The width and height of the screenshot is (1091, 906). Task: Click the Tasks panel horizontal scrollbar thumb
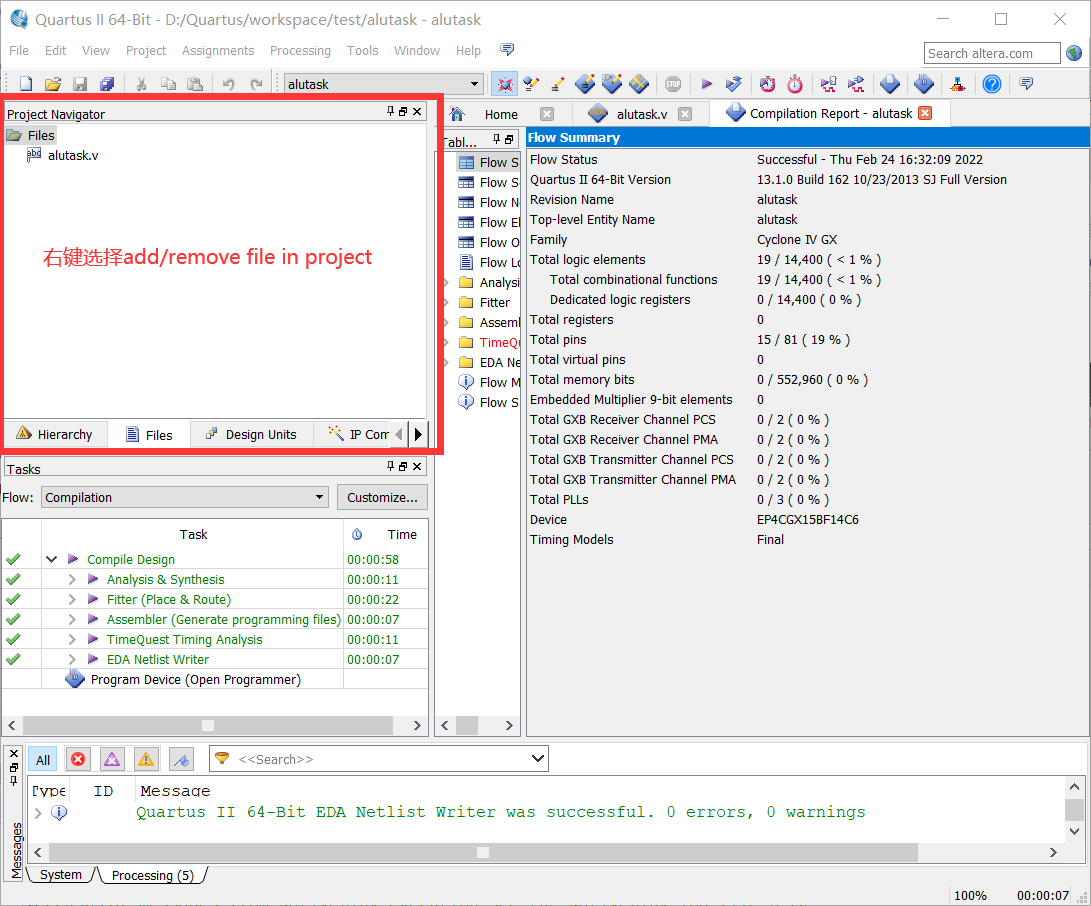207,725
